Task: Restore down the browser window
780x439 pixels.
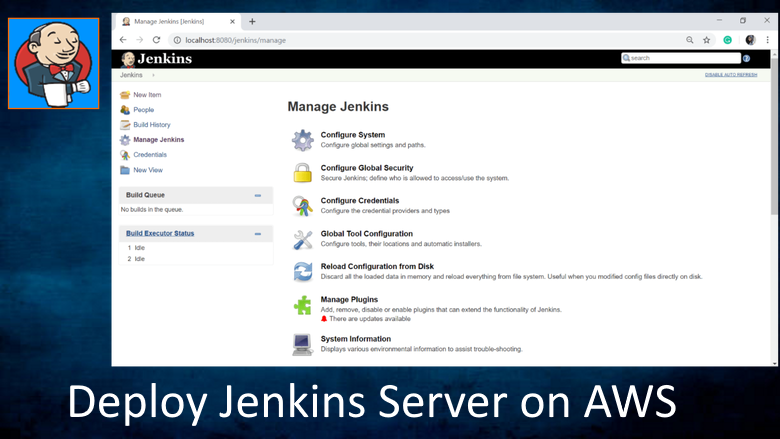Action: (743, 20)
